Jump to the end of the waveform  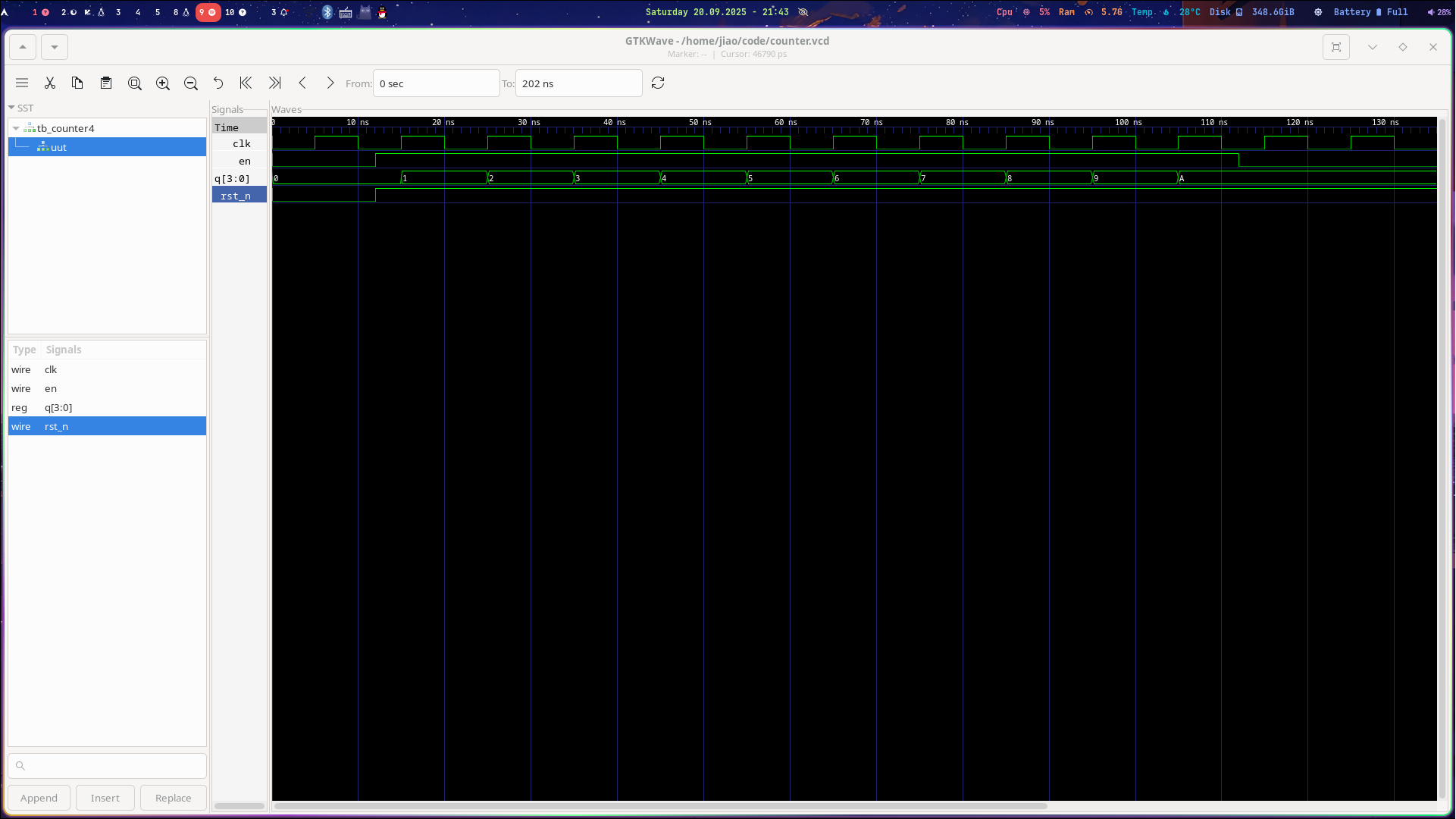274,83
